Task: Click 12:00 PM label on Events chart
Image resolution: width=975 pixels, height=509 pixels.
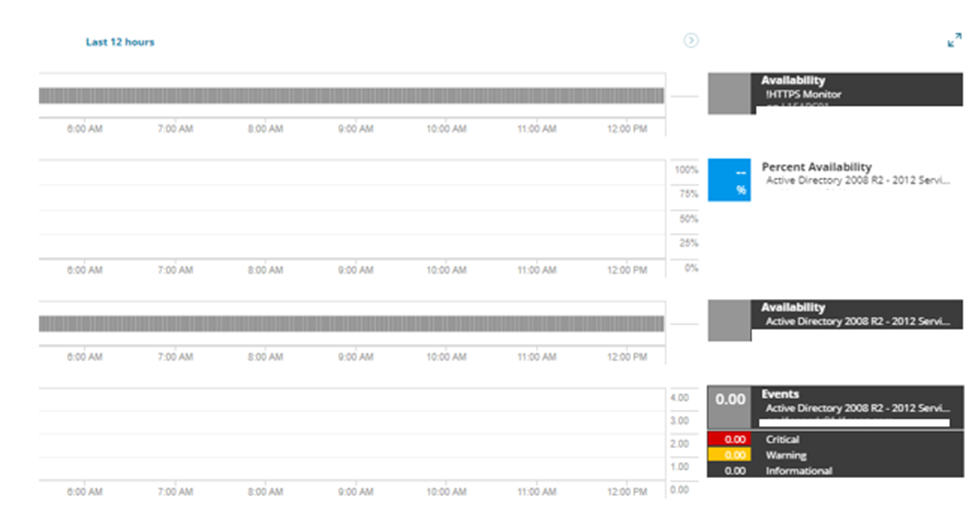Action: pyautogui.click(x=627, y=492)
